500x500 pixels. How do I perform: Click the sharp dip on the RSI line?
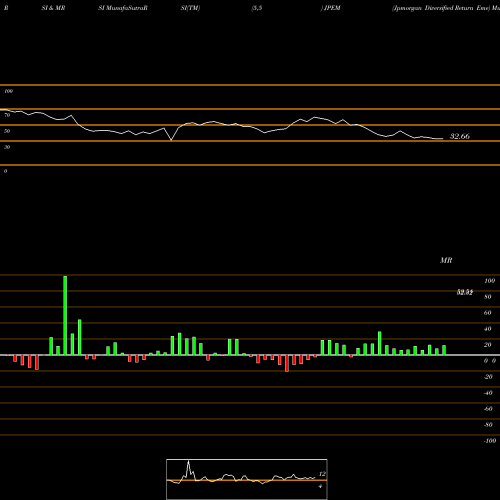pos(171,140)
